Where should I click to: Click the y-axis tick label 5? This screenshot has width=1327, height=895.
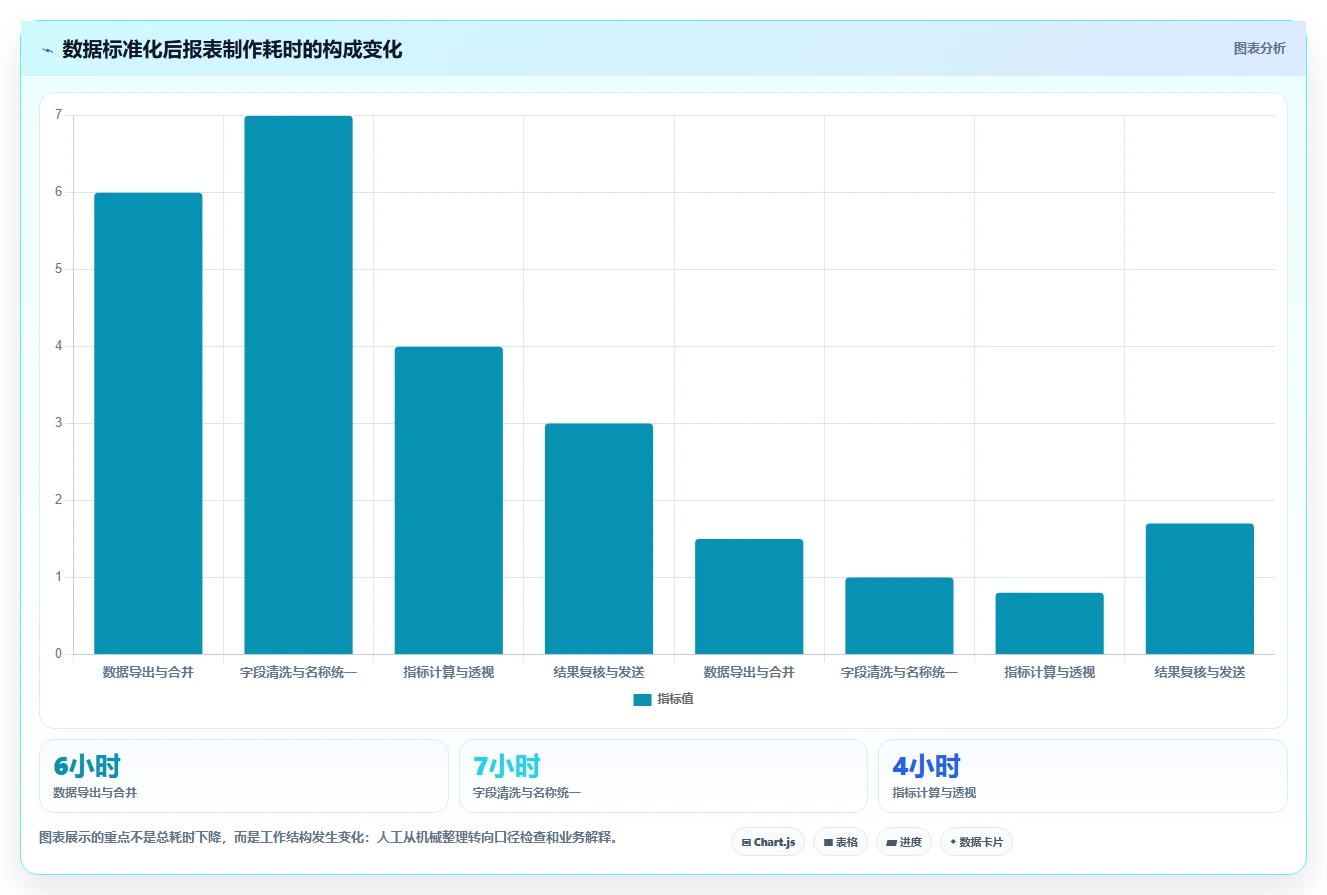tap(58, 269)
